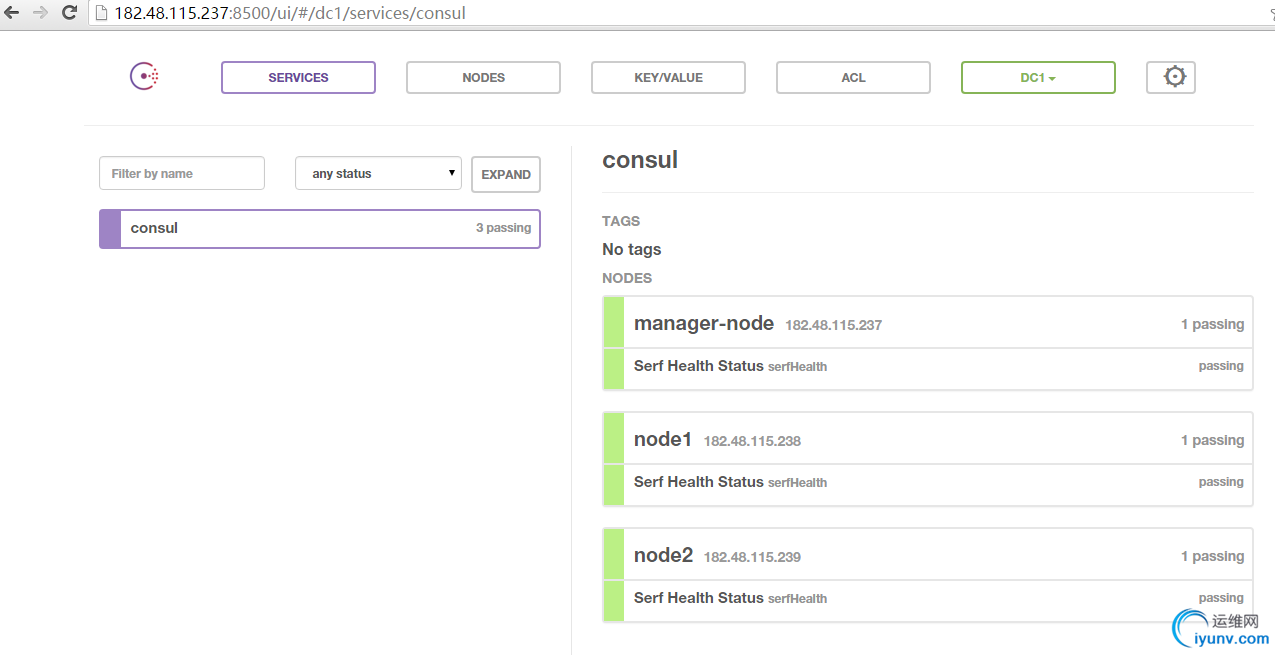Open the 'any status' filter dropdown
Screen dimensions: 1275x655
[x=378, y=173]
